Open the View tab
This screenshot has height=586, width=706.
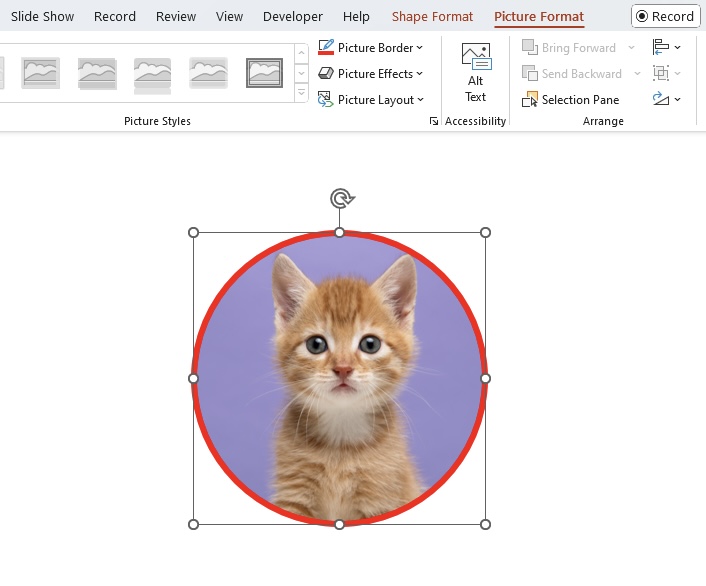(229, 17)
